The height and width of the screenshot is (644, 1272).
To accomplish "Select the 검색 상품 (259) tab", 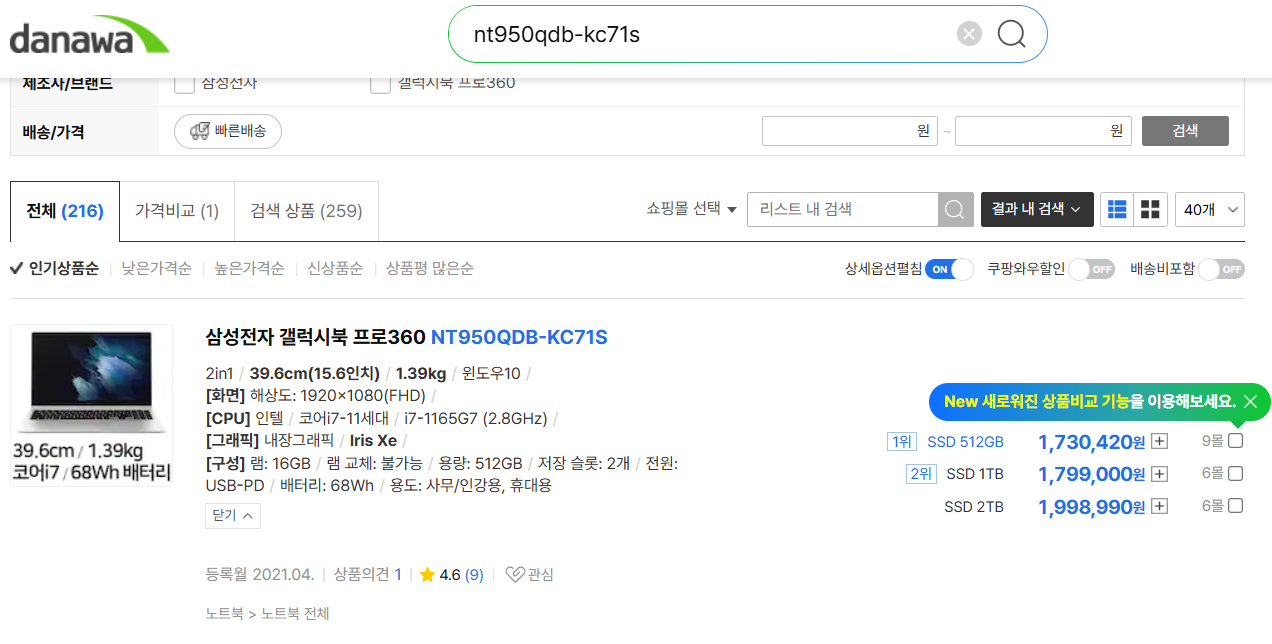I will click(307, 211).
